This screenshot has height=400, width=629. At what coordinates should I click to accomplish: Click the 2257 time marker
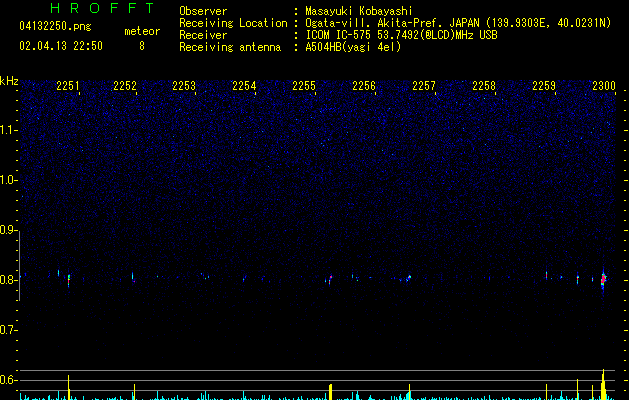[x=424, y=86]
